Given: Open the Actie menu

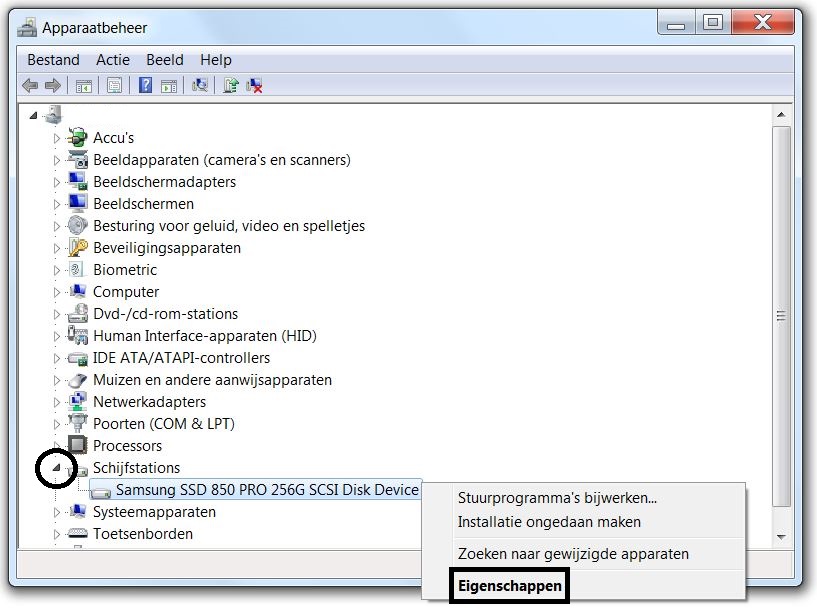Looking at the screenshot, I should [113, 59].
